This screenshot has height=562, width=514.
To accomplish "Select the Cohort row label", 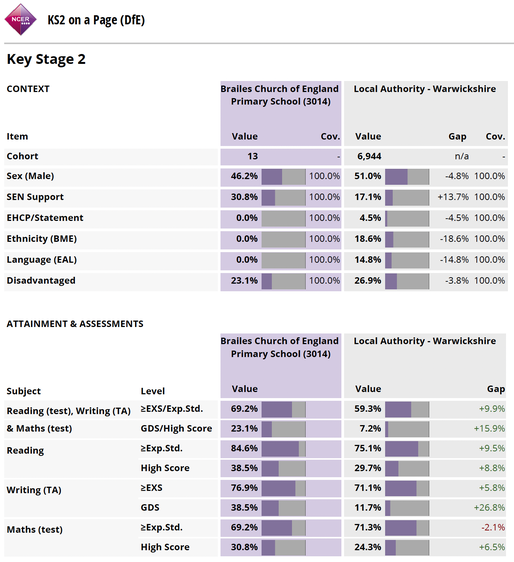I will (x=22, y=156).
